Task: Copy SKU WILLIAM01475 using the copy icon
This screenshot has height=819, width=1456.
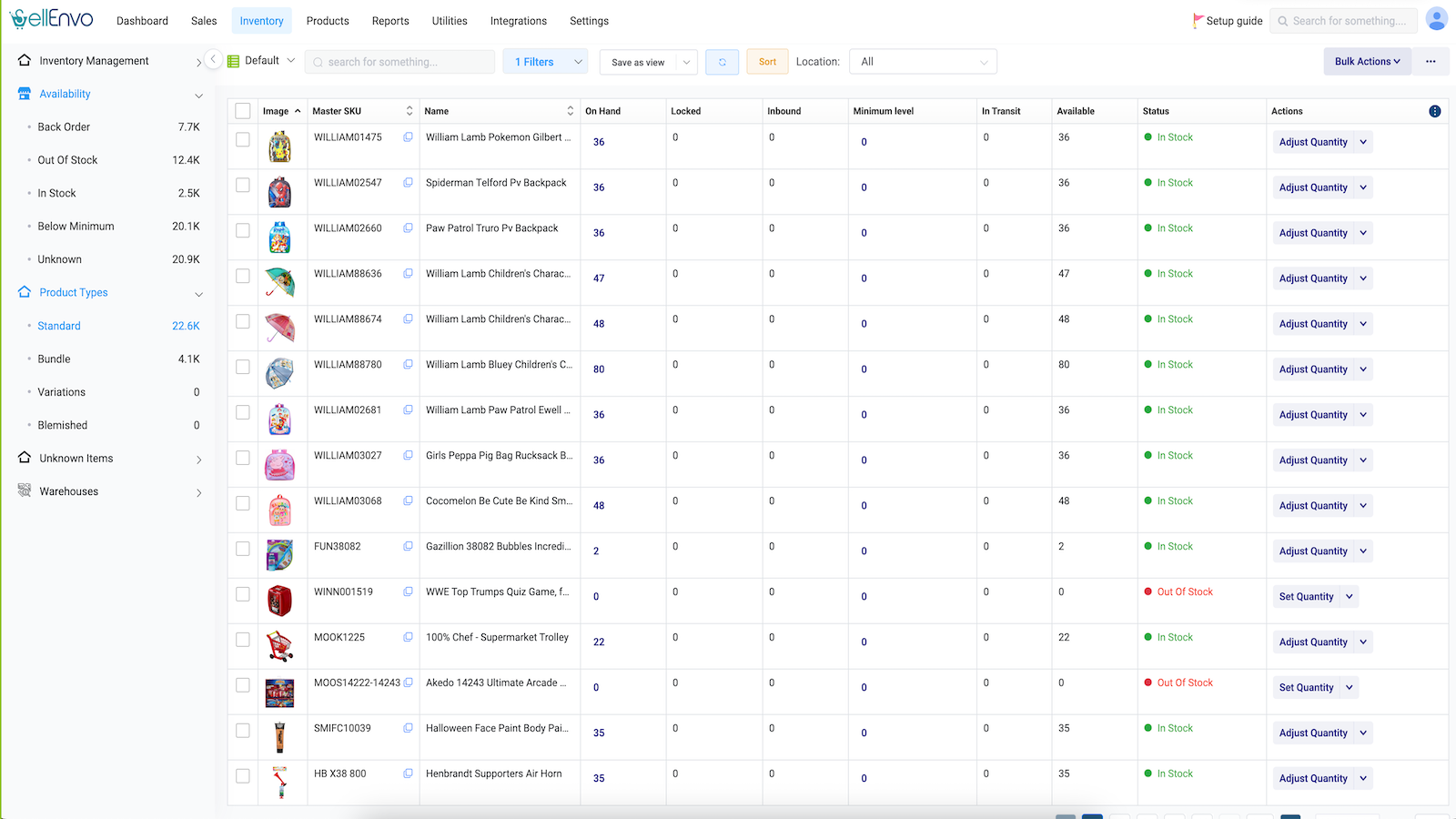Action: tap(408, 137)
